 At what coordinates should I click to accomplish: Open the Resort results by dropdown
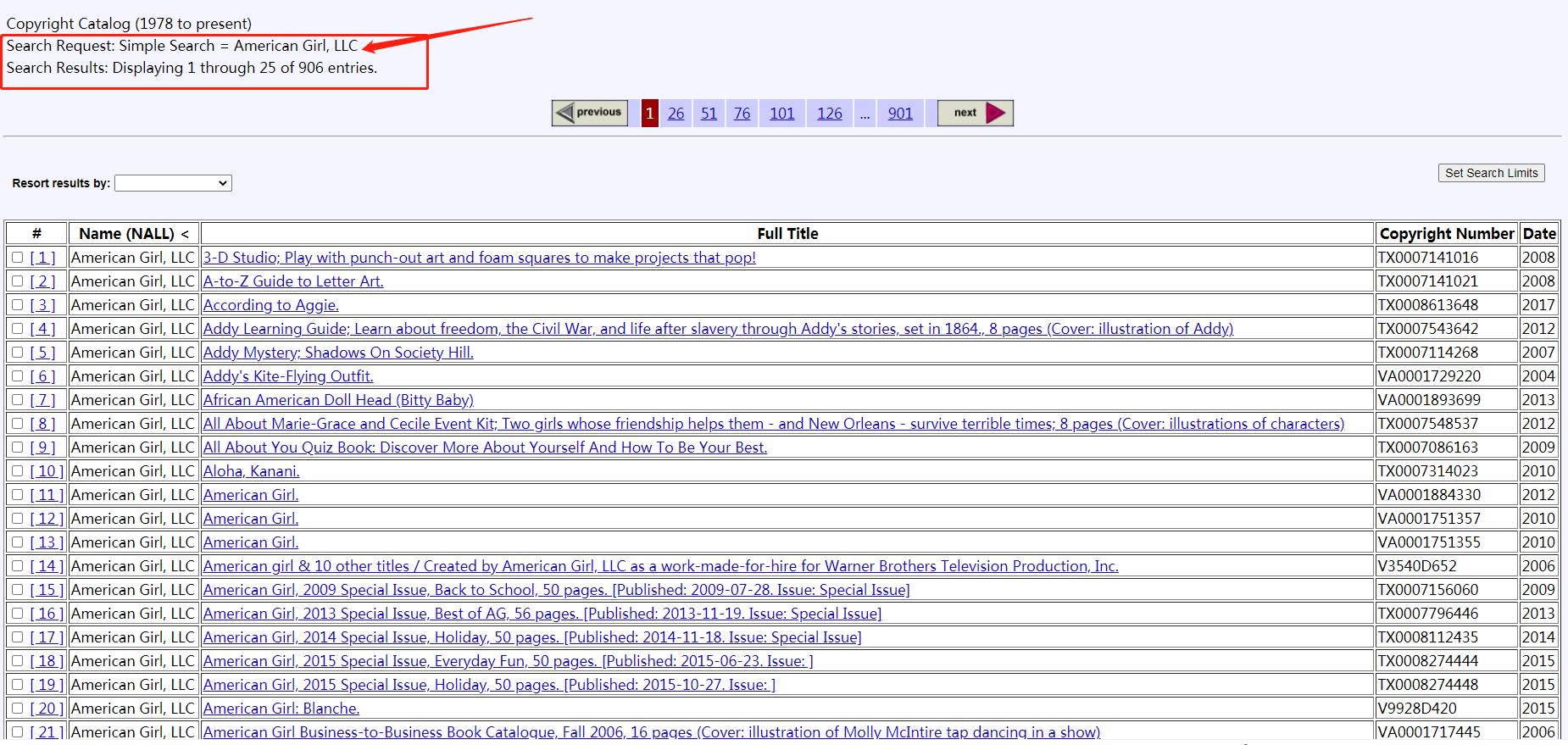pyautogui.click(x=173, y=183)
